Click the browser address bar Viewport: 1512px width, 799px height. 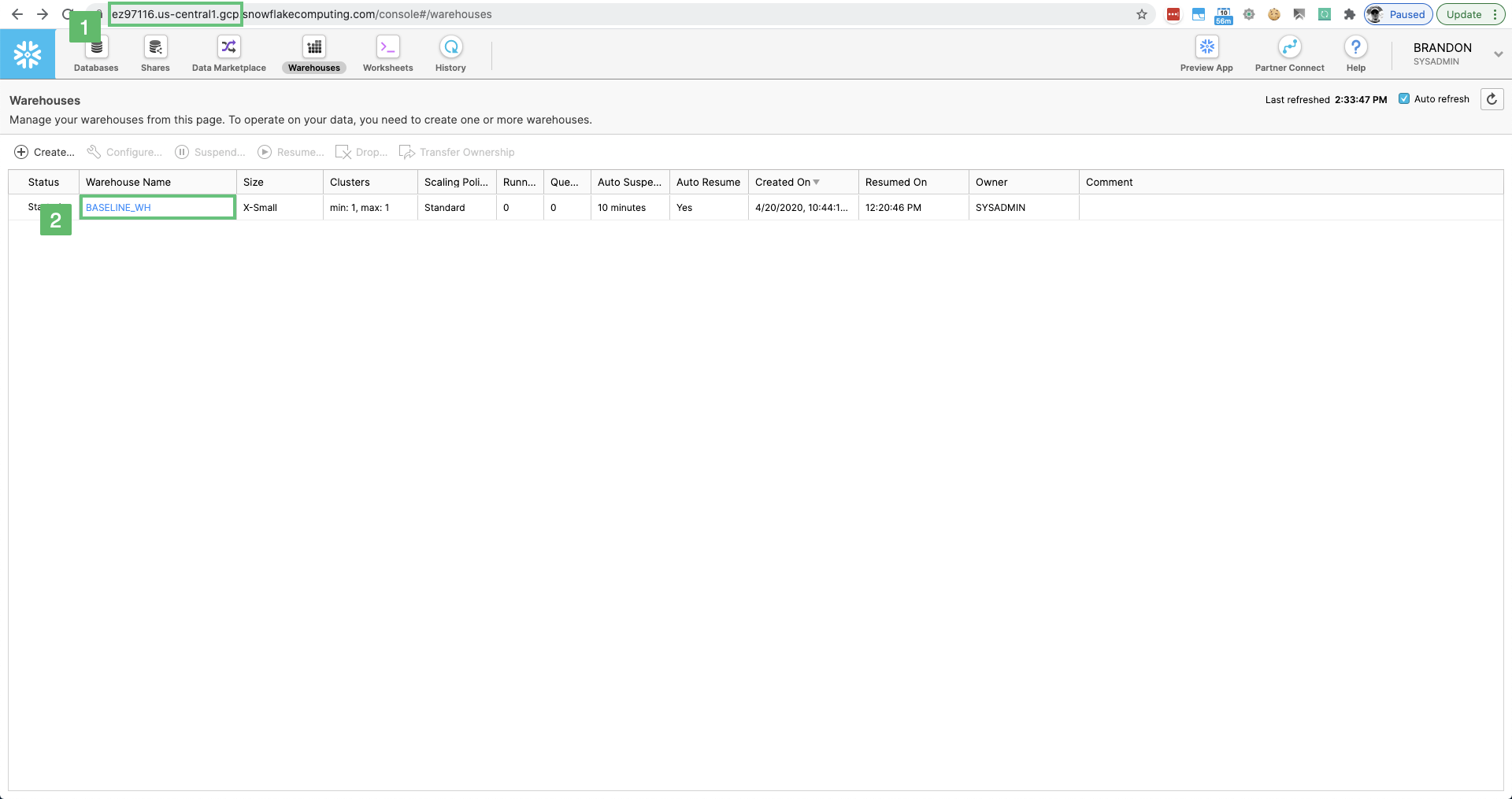(x=630, y=14)
